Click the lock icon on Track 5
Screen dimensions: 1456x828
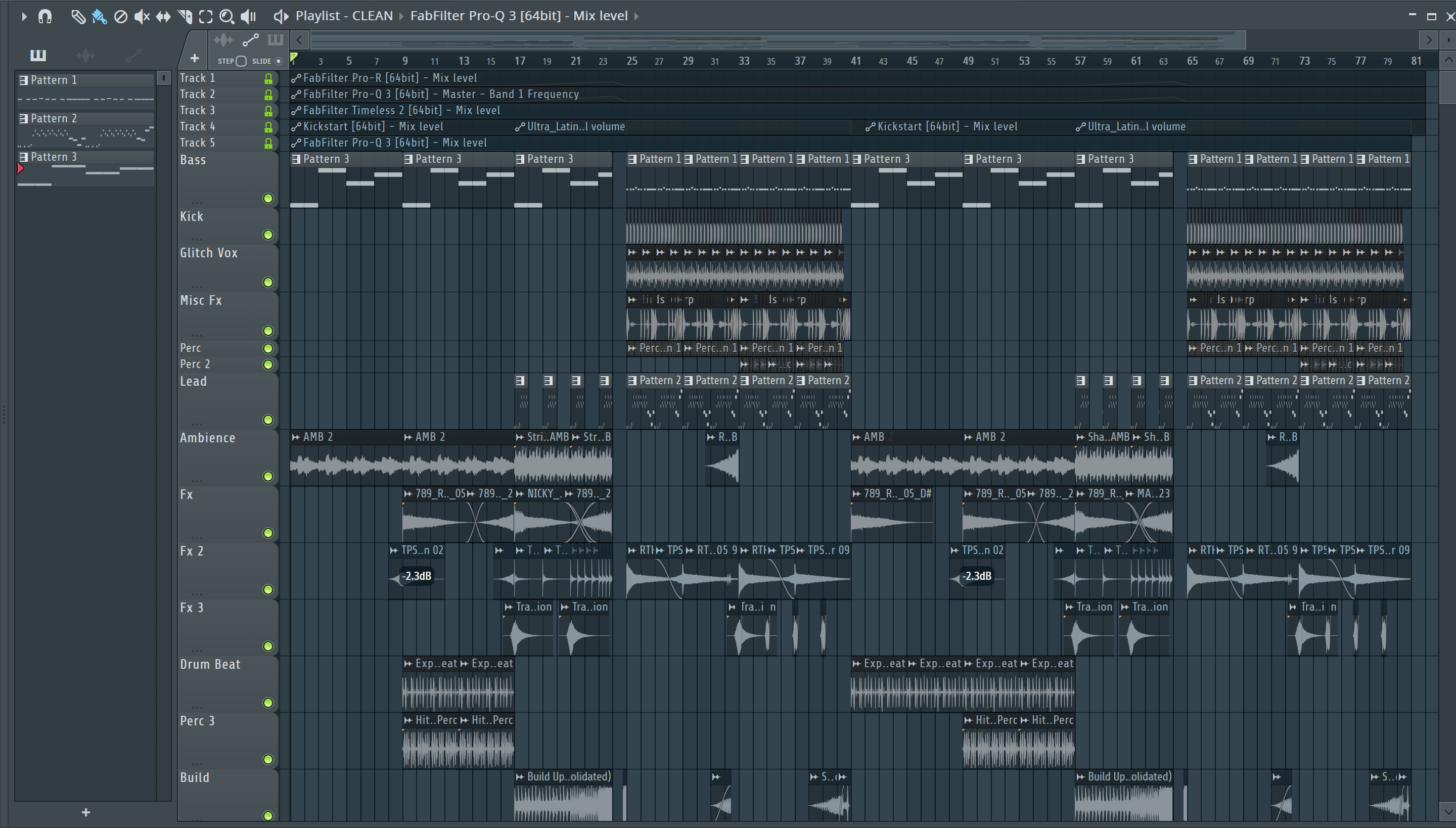click(x=268, y=144)
